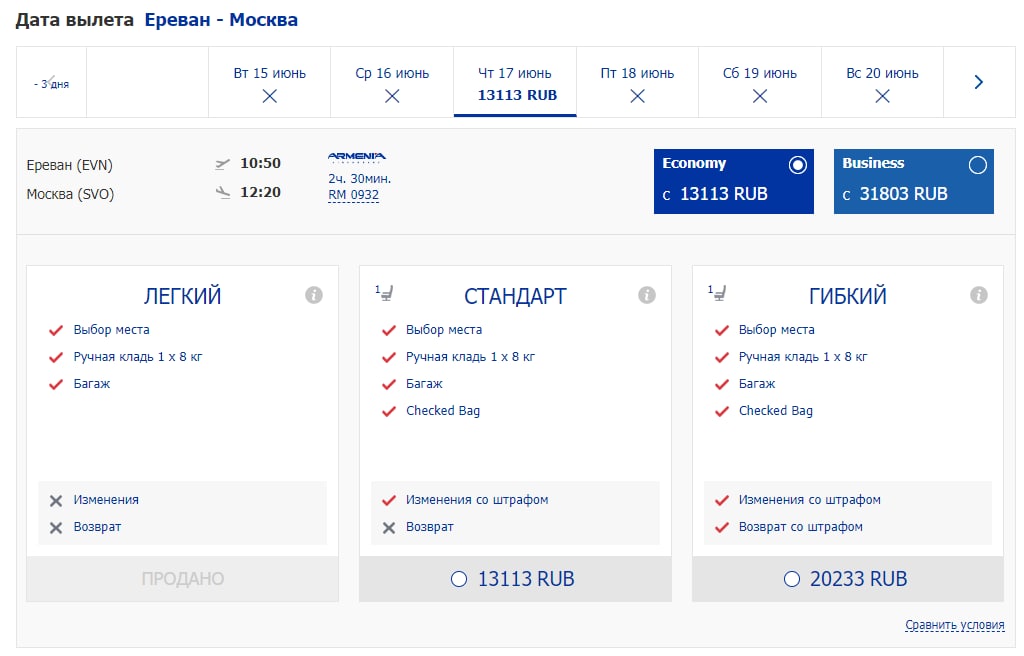Image resolution: width=1024 pixels, height=656 pixels.
Task: Choose the ГИБКИЙ fare for 20233 RUB
Action: tap(792, 579)
